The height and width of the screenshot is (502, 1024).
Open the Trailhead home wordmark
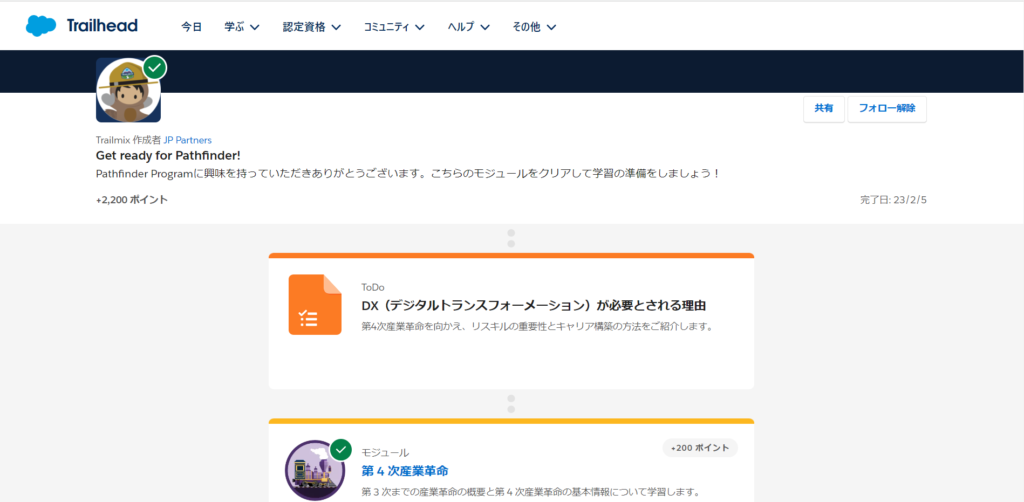coord(102,26)
